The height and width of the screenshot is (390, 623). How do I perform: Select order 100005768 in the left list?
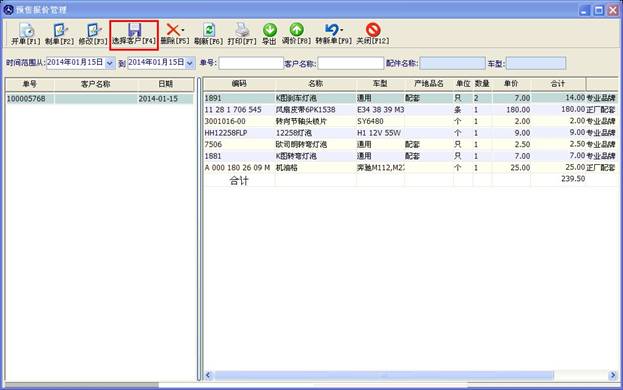(99, 99)
